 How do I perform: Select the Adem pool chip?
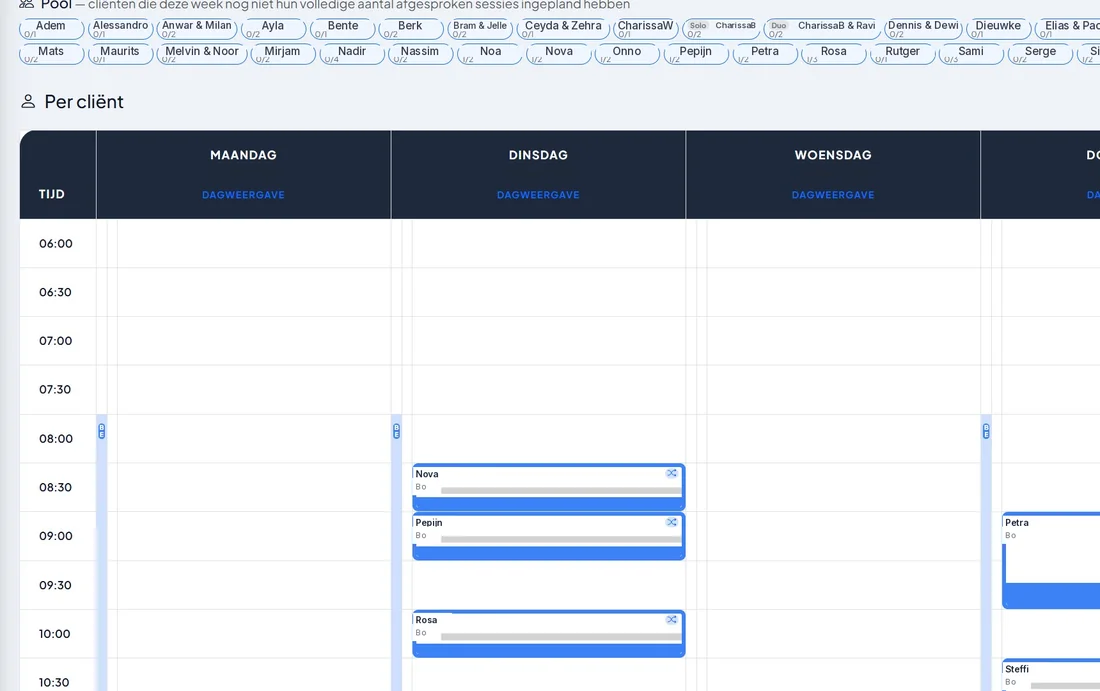coord(51,29)
